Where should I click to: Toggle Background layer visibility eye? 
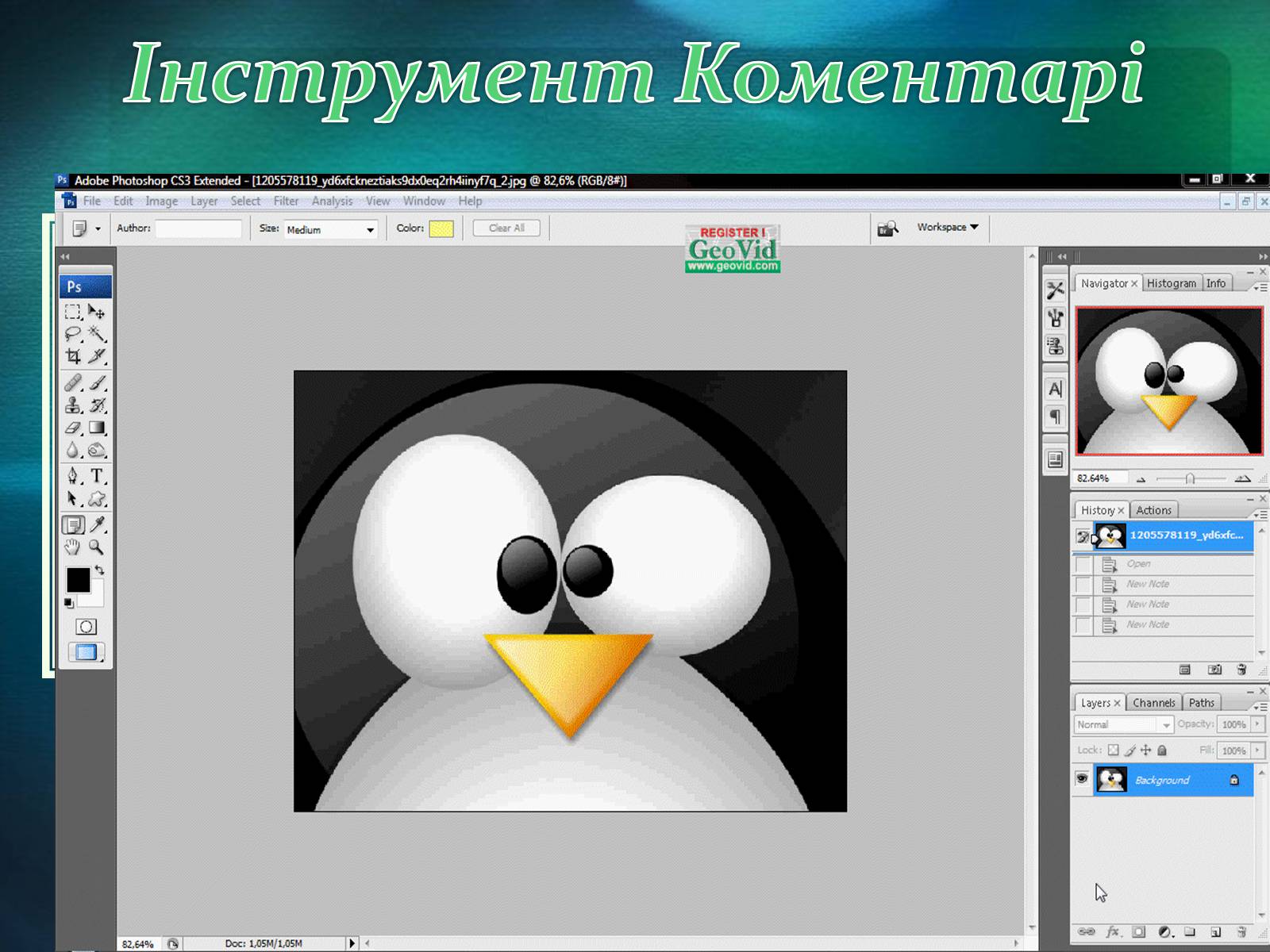1081,778
